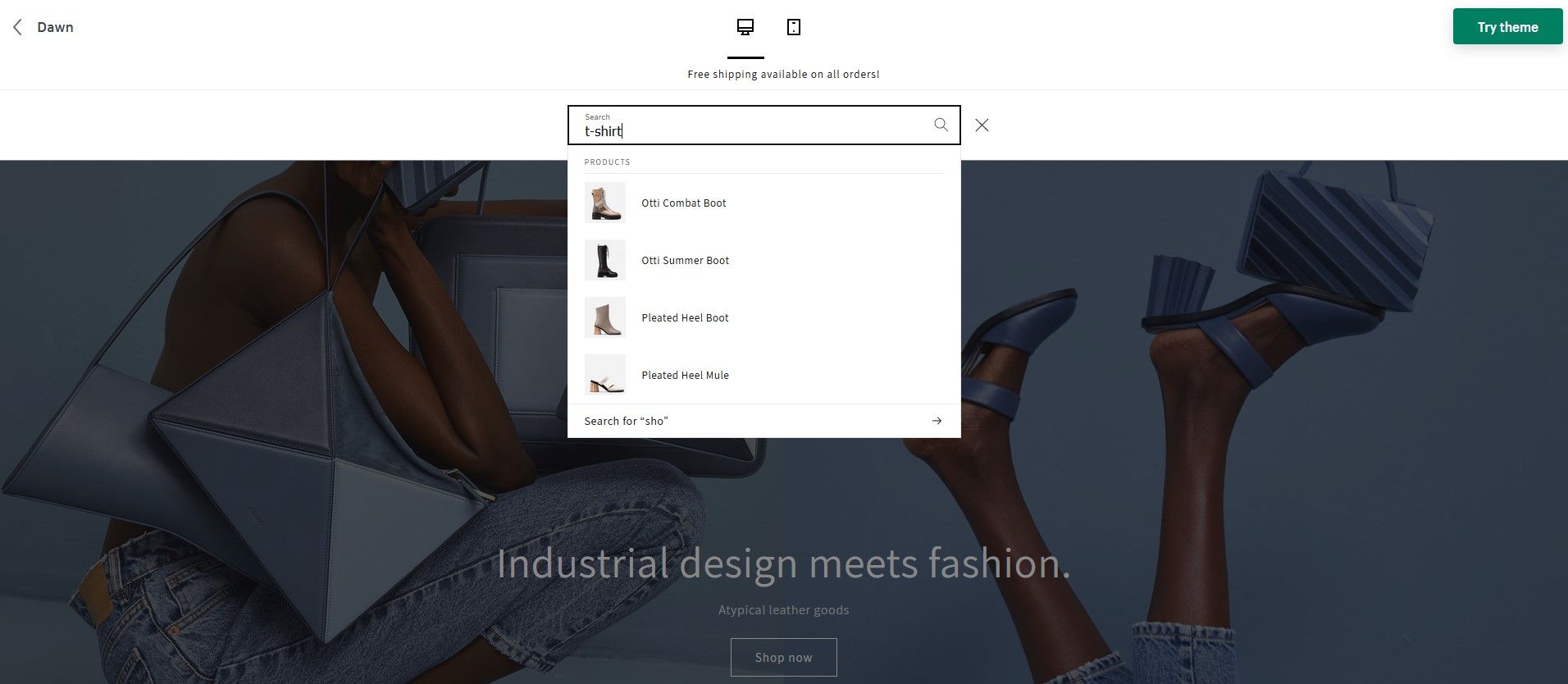The image size is (1568, 684).
Task: Click the free shipping announcement bar text
Action: (x=783, y=74)
